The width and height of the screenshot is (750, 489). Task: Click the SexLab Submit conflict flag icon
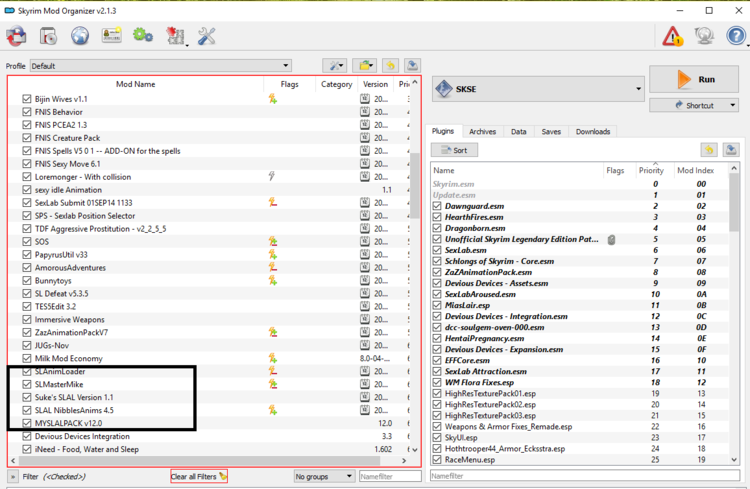[x=273, y=202]
